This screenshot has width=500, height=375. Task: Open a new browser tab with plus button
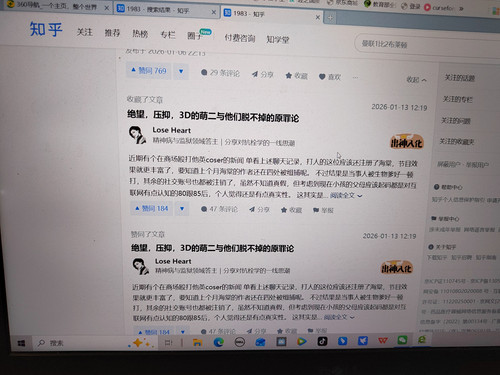[330, 18]
